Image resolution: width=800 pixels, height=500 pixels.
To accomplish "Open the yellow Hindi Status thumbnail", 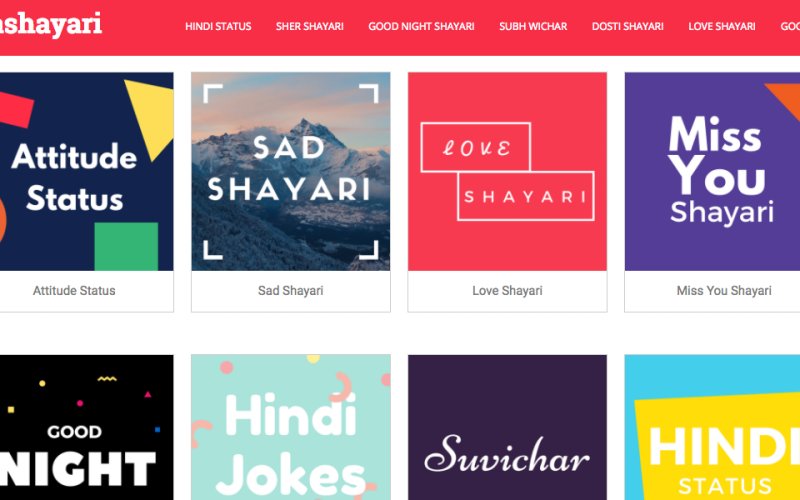I will [x=712, y=428].
